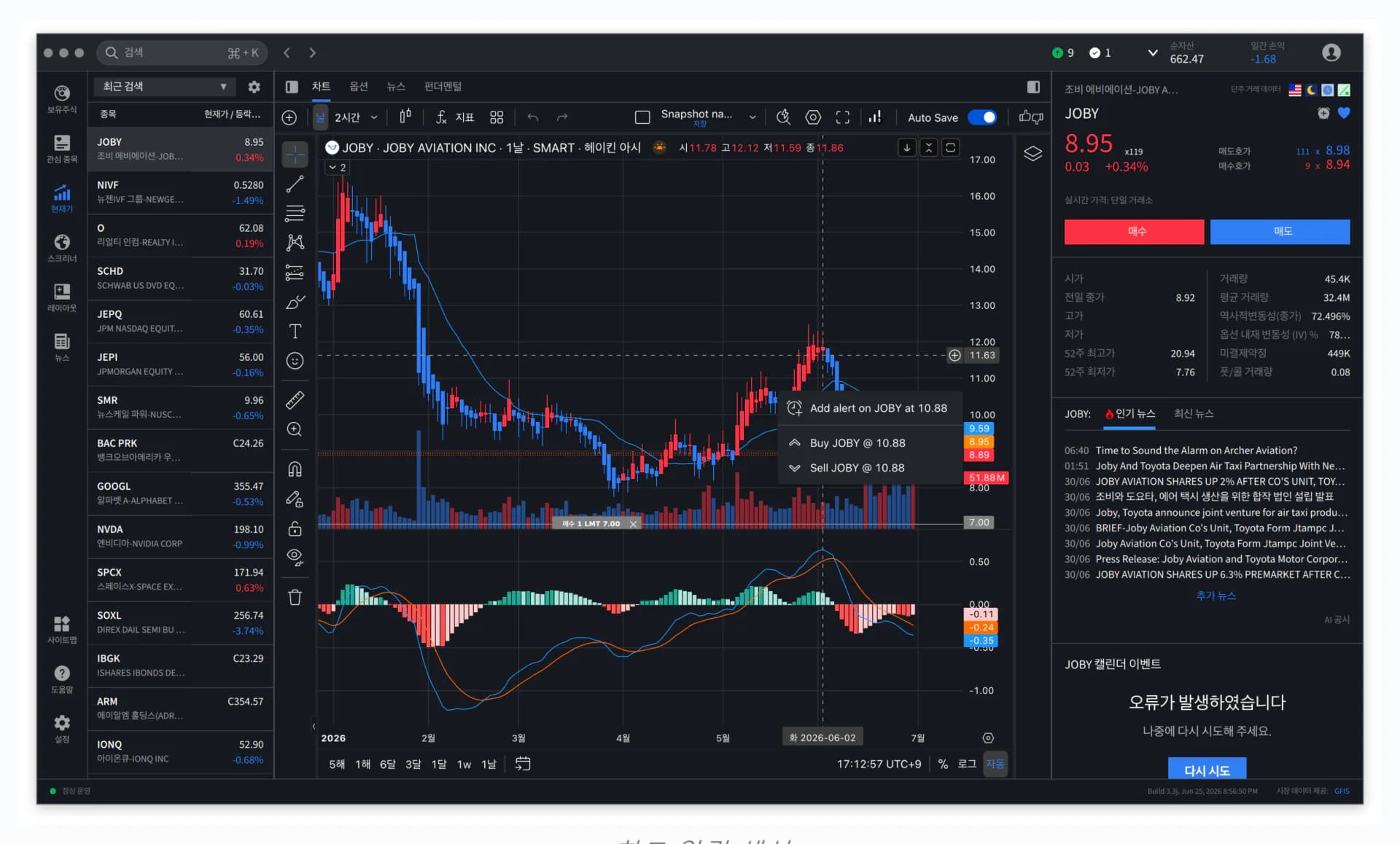Toggle the 로그 logarithmic scale
Viewport: 1400px width, 844px height.
click(967, 764)
